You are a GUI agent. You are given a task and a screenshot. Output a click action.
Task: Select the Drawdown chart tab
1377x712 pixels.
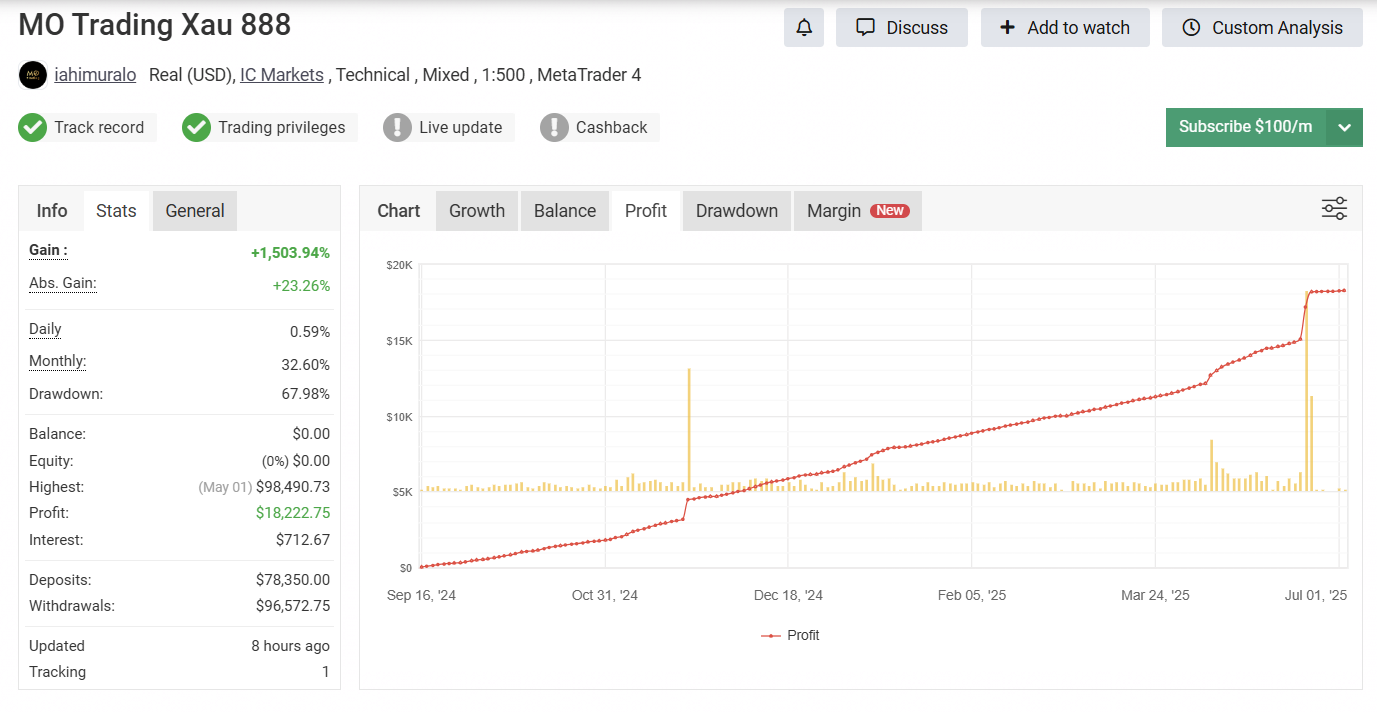(736, 211)
